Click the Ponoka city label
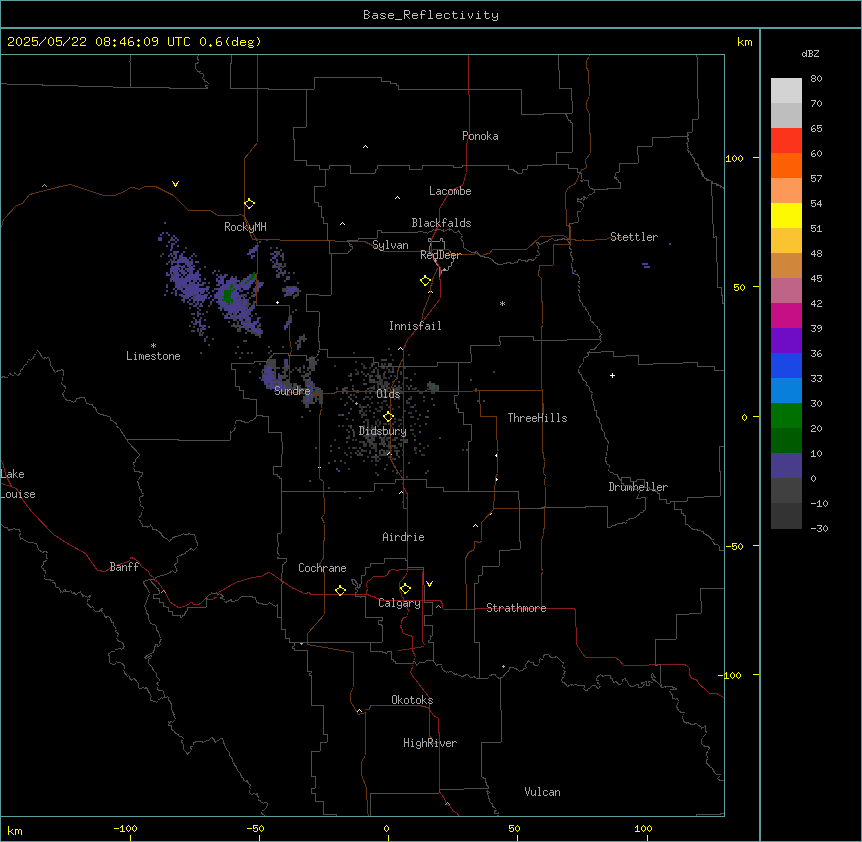 click(x=480, y=136)
